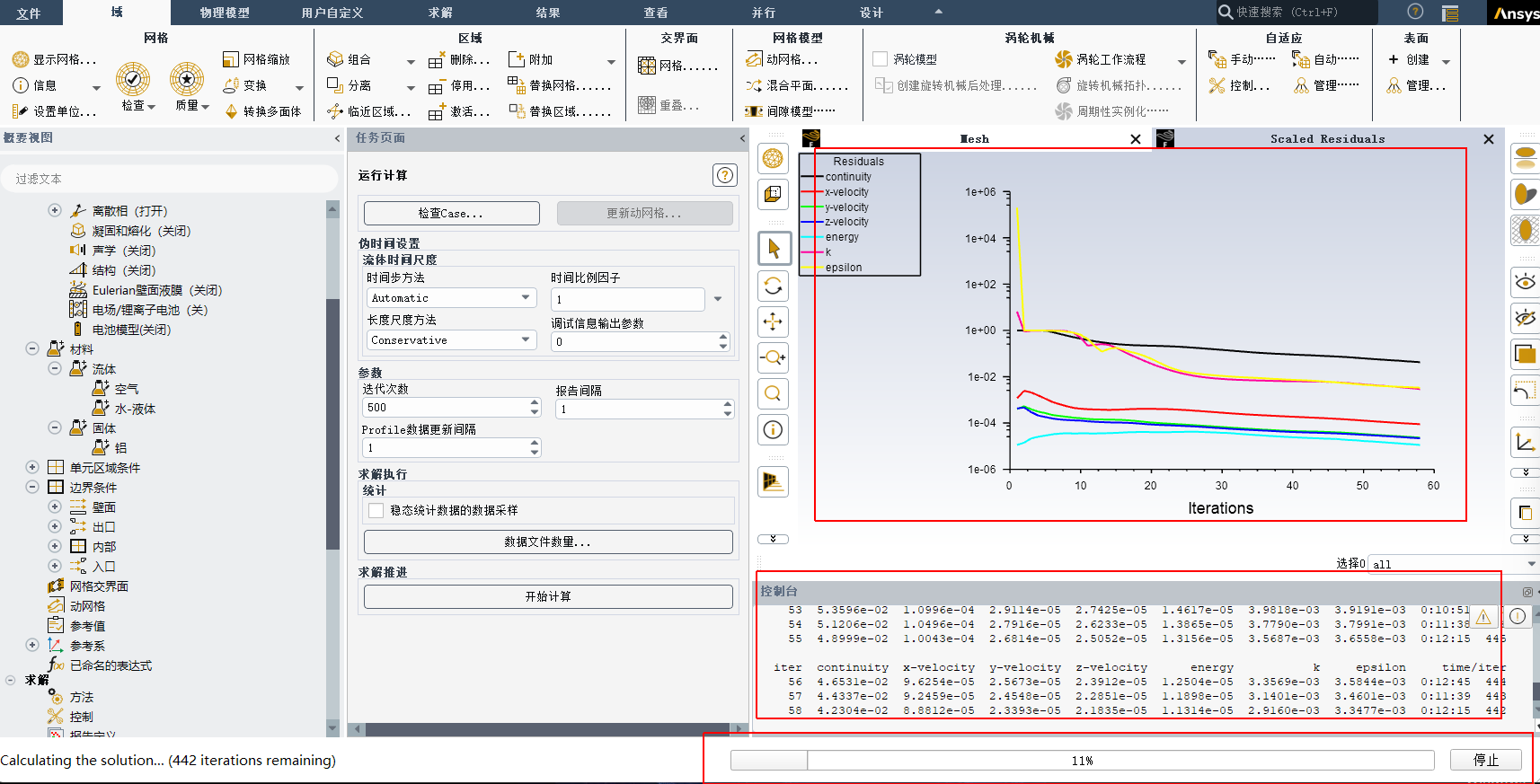This screenshot has height=784, width=1540.
Task: Click 混合平面 mixing planes tool
Action: coord(754,85)
